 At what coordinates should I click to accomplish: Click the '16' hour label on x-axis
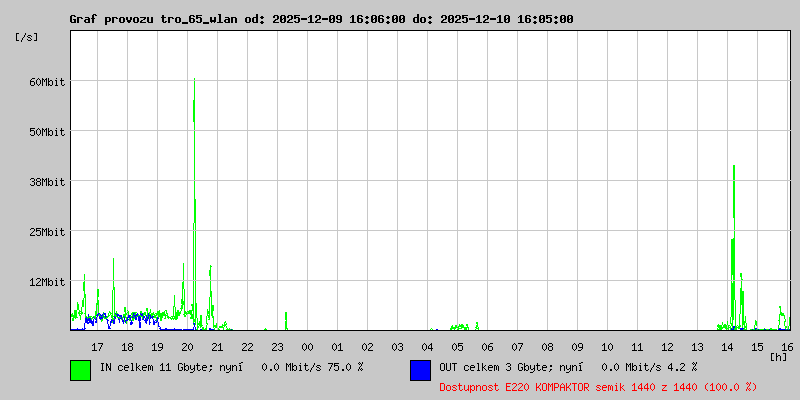pyautogui.click(x=787, y=347)
